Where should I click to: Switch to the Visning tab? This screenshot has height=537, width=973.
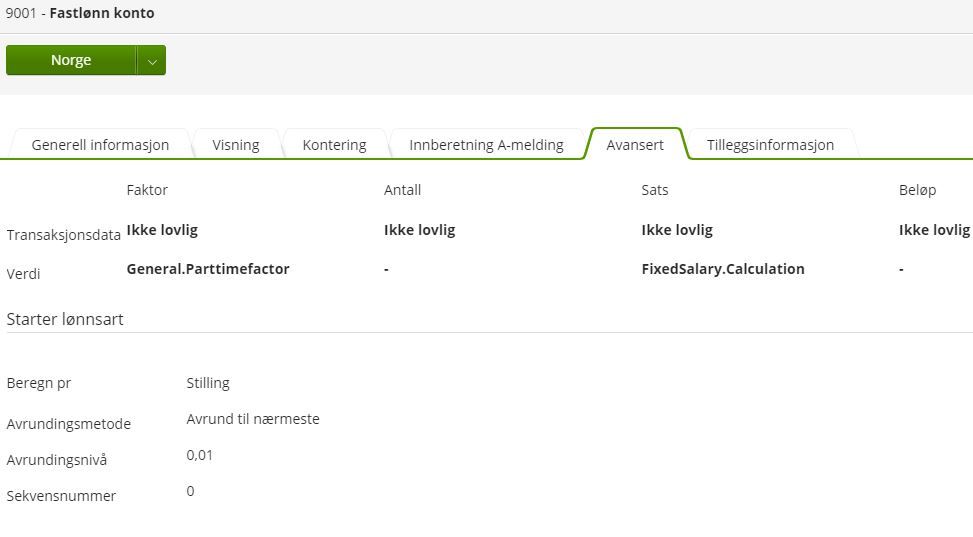(236, 145)
